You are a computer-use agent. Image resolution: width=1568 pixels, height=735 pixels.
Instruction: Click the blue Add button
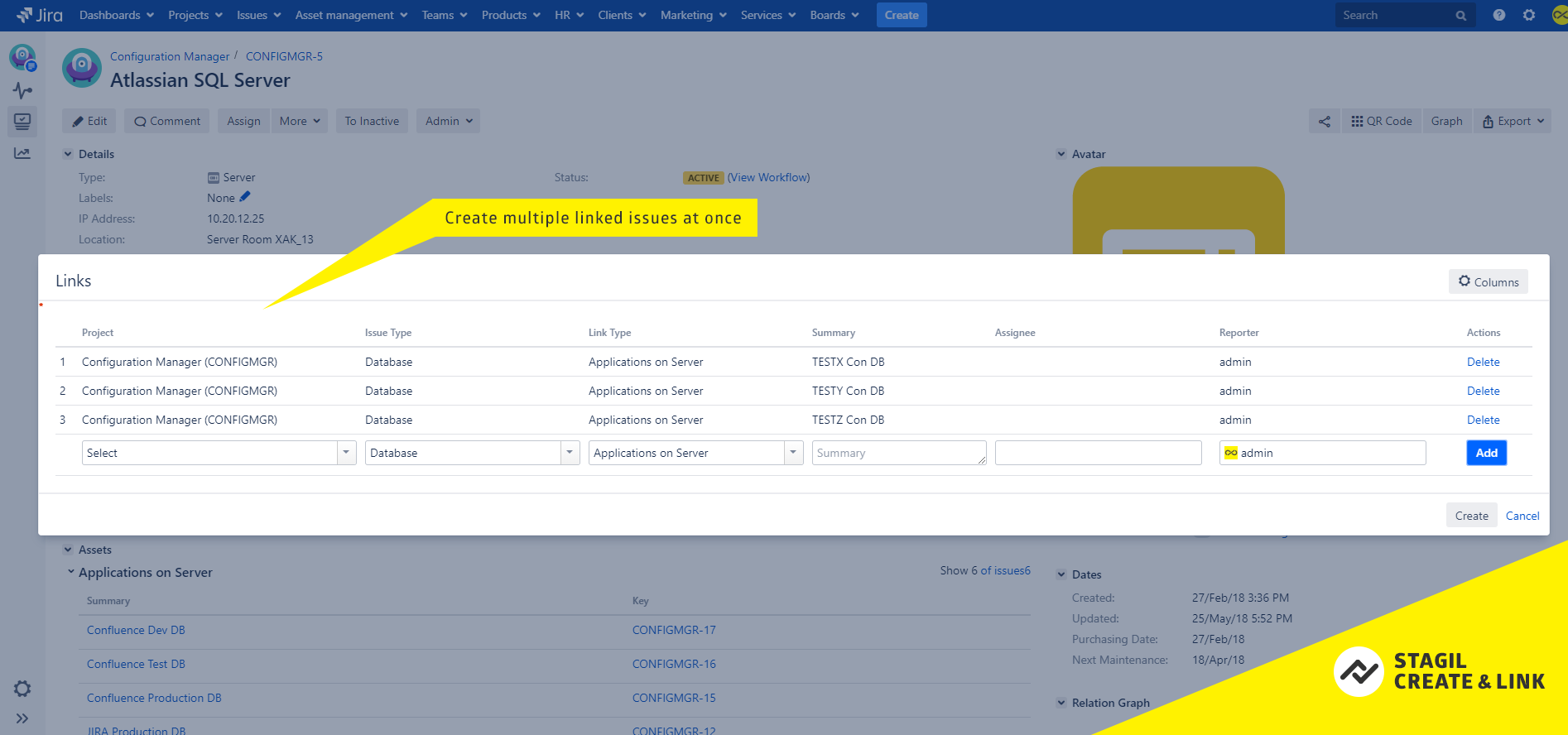coord(1486,453)
